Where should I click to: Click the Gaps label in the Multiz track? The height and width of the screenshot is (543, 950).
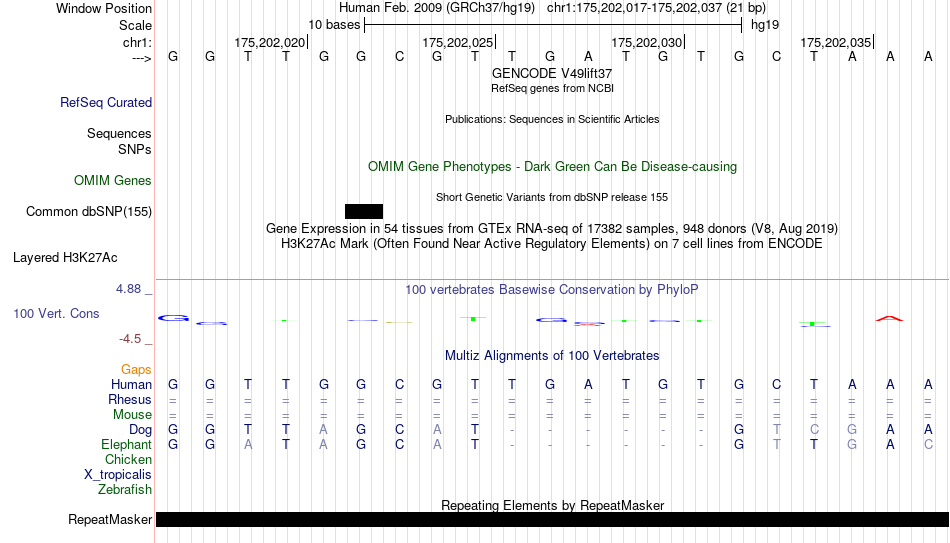[x=136, y=370]
